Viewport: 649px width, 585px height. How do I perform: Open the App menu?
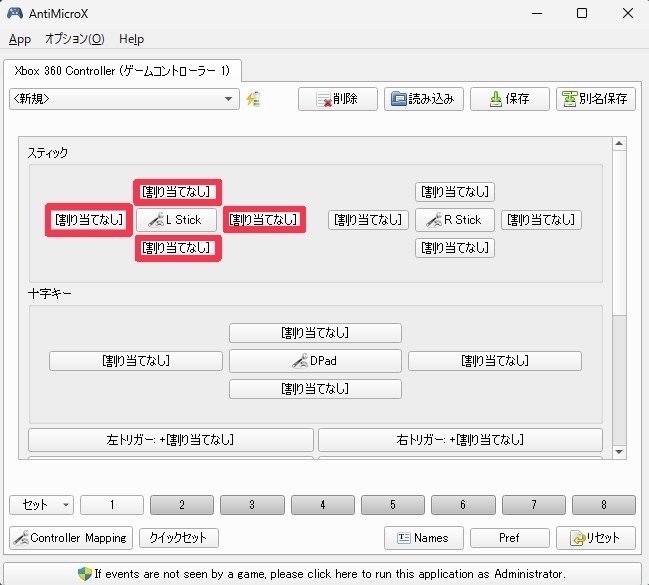coord(20,39)
